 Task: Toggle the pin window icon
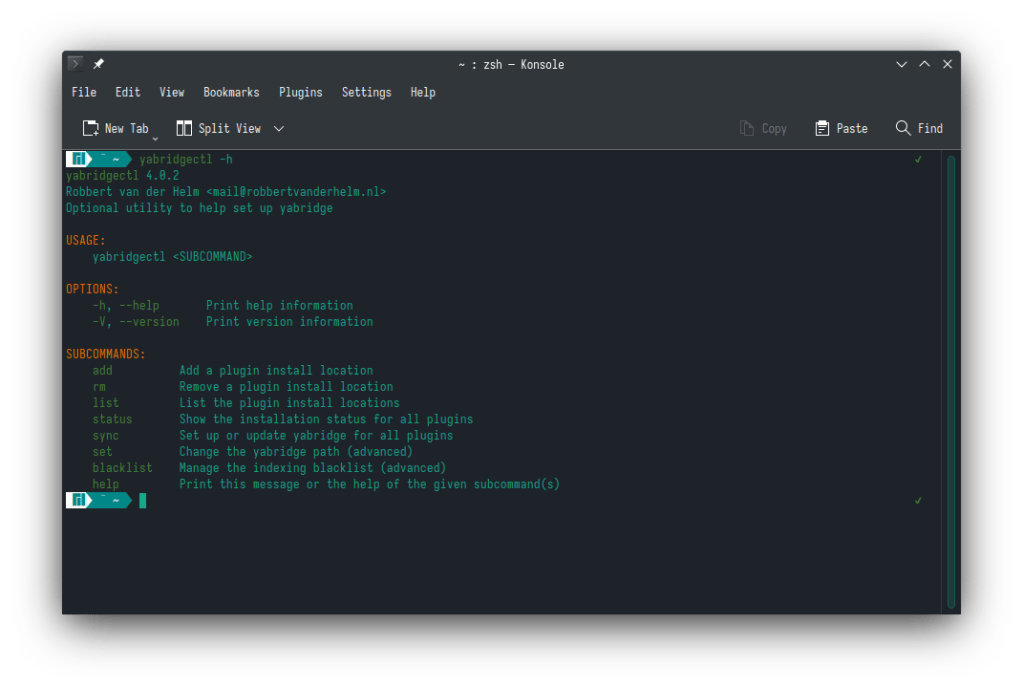point(98,64)
